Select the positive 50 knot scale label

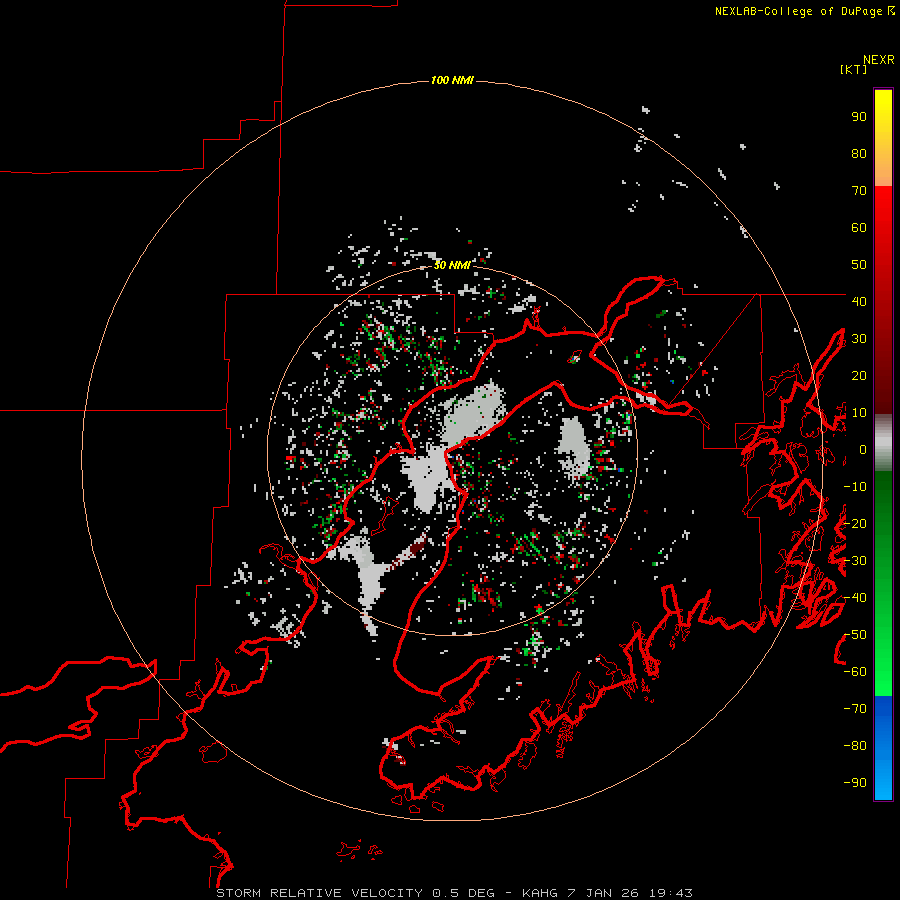pyautogui.click(x=859, y=265)
